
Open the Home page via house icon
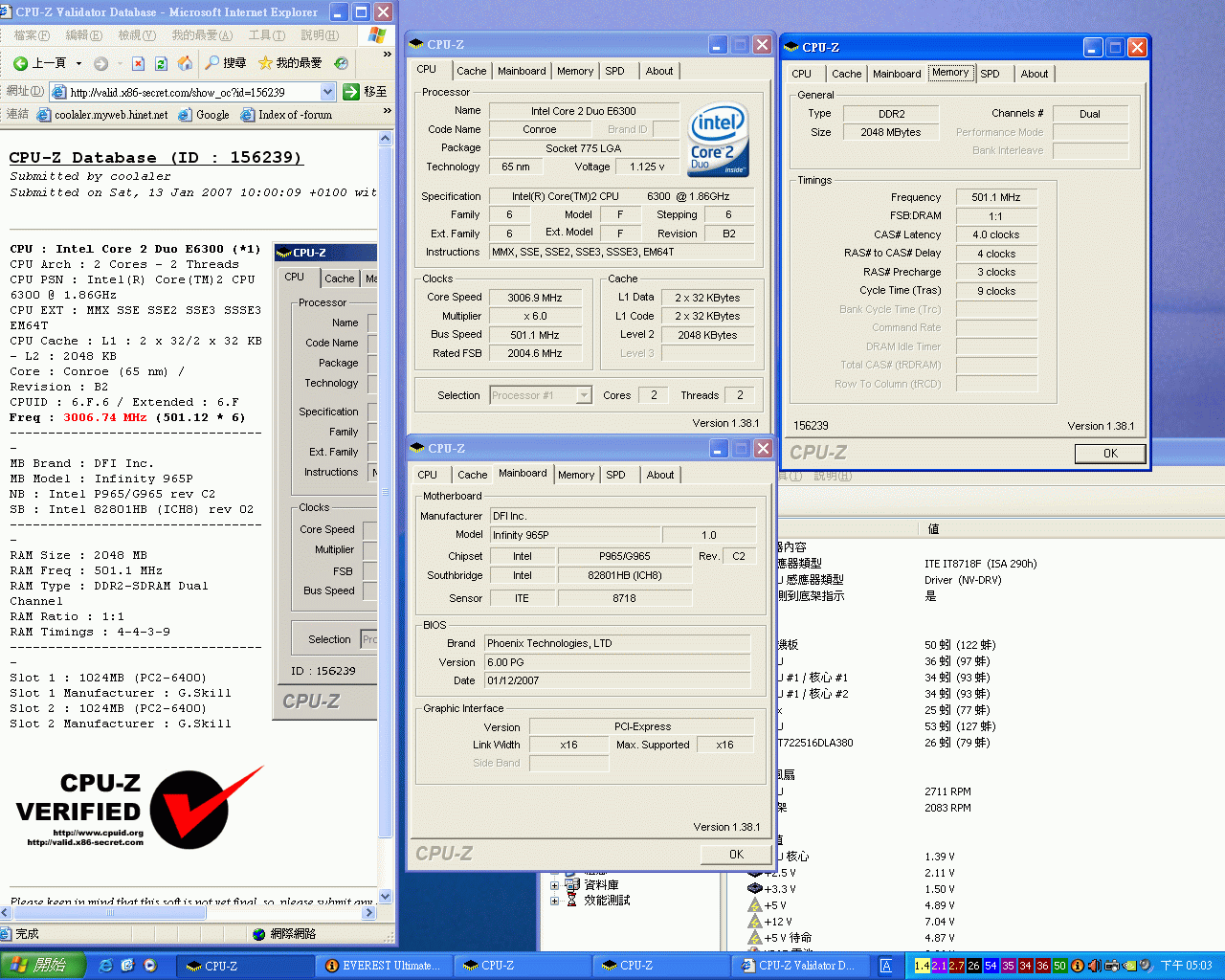click(x=185, y=63)
